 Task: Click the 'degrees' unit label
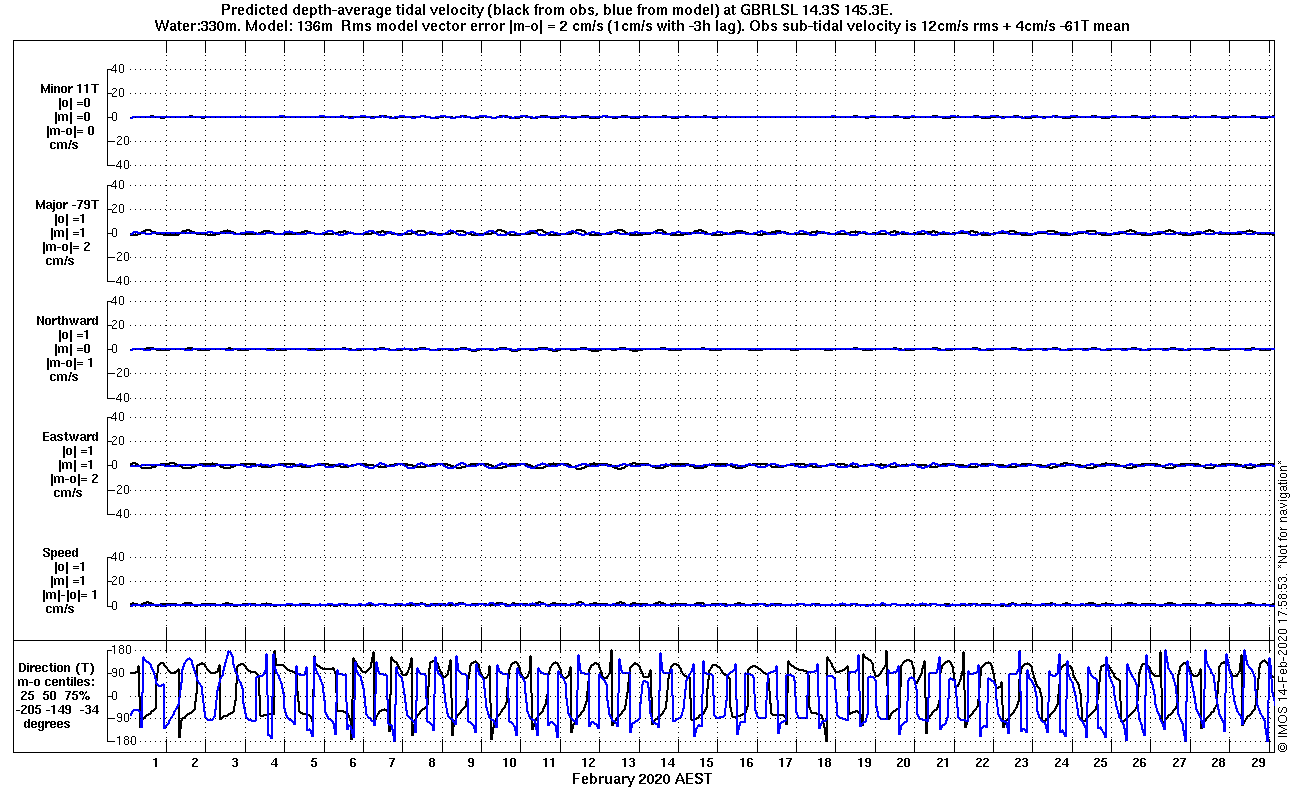tap(48, 723)
